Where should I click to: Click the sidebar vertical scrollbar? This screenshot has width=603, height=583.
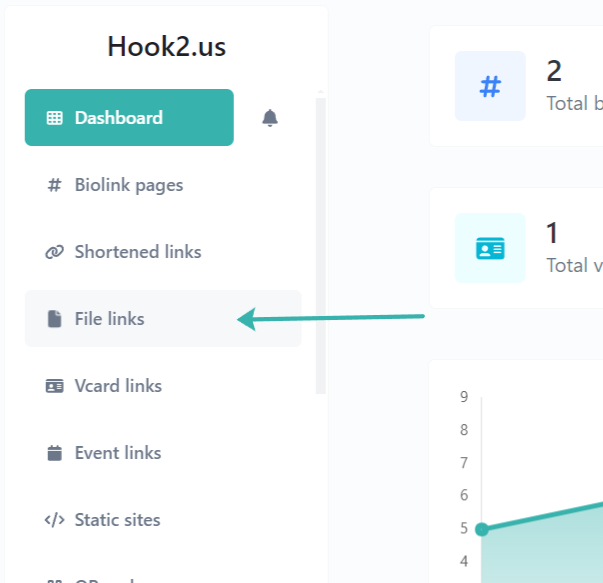[321, 246]
